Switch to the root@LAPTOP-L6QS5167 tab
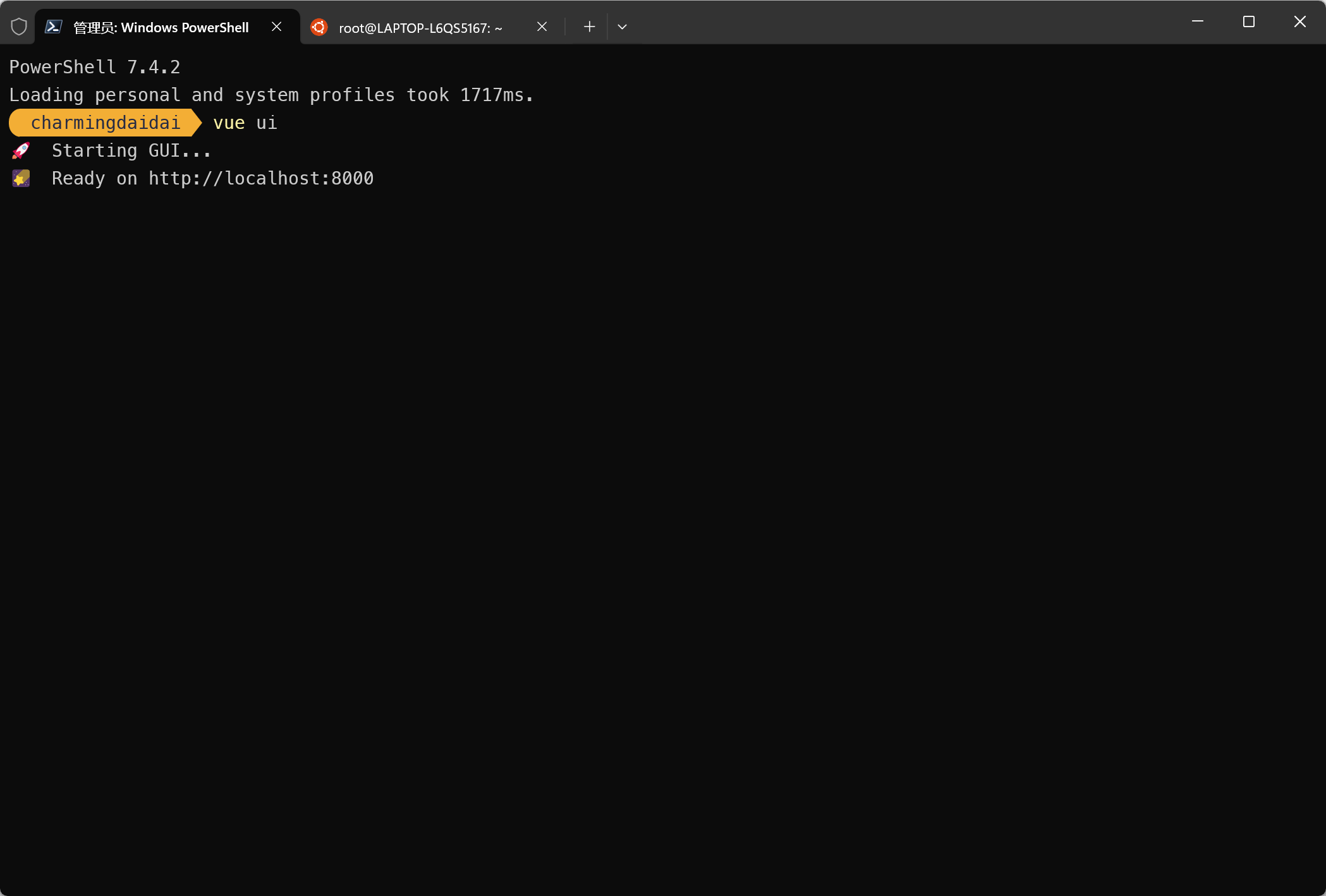This screenshot has width=1326, height=896. click(420, 28)
